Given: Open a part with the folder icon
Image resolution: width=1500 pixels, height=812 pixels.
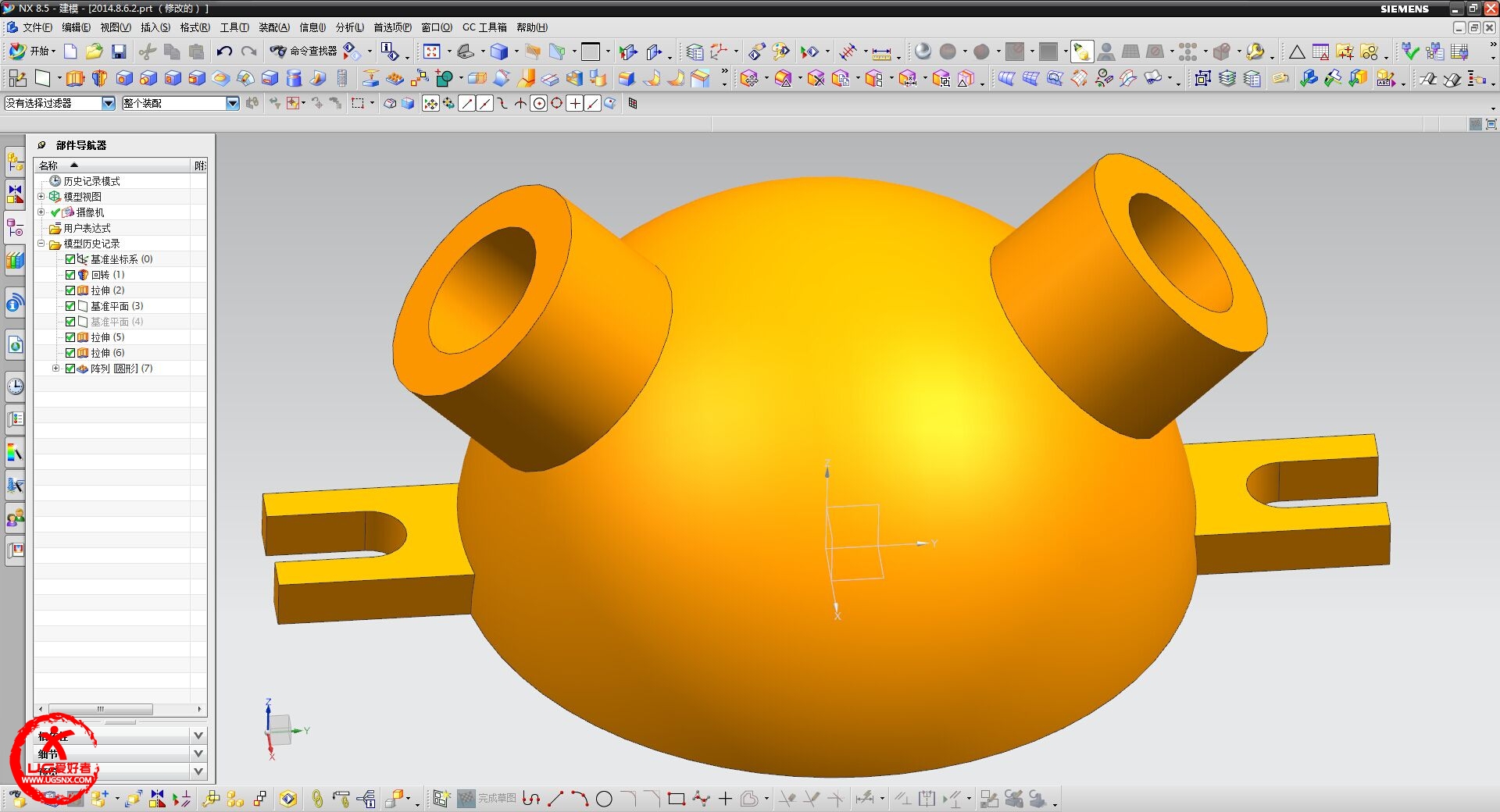Looking at the screenshot, I should (x=95, y=52).
